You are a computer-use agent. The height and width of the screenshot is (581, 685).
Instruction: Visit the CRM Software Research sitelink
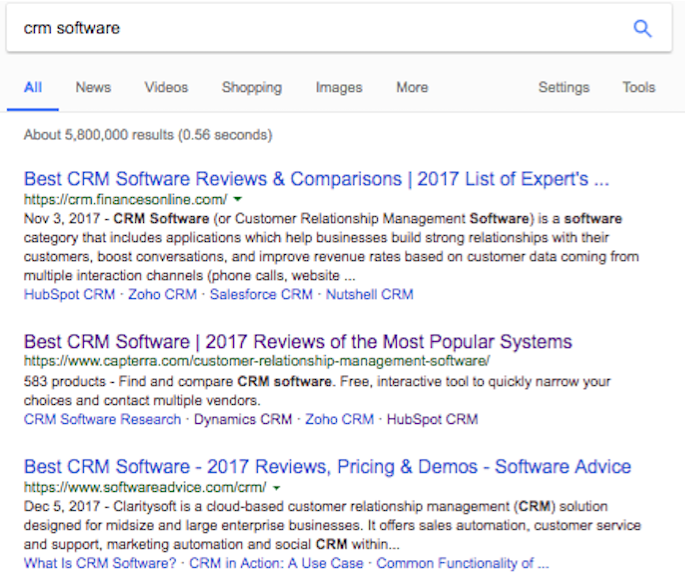click(102, 419)
